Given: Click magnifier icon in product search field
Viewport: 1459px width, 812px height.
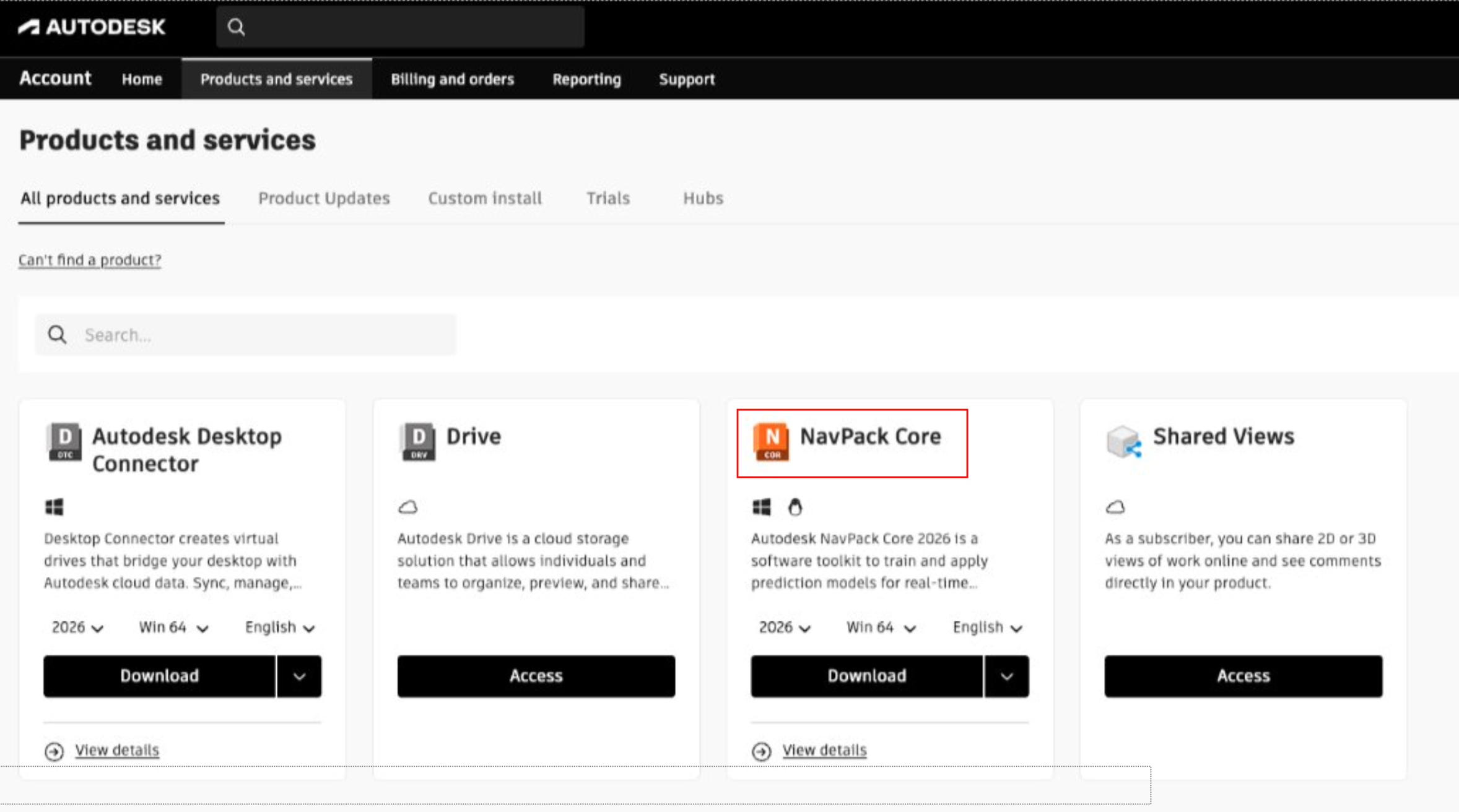Looking at the screenshot, I should [x=57, y=335].
